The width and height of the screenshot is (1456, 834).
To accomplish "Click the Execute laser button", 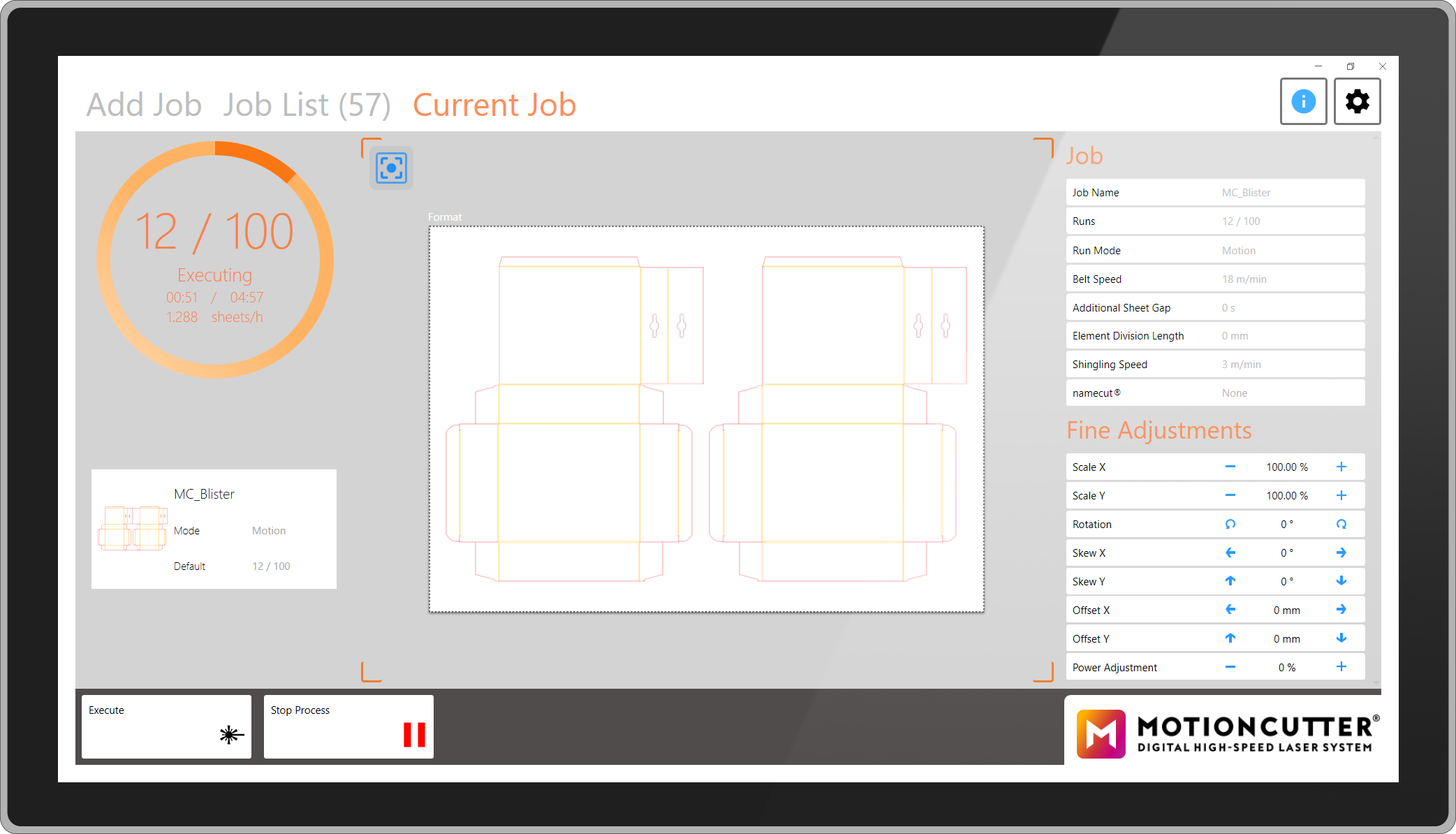I will (x=166, y=726).
